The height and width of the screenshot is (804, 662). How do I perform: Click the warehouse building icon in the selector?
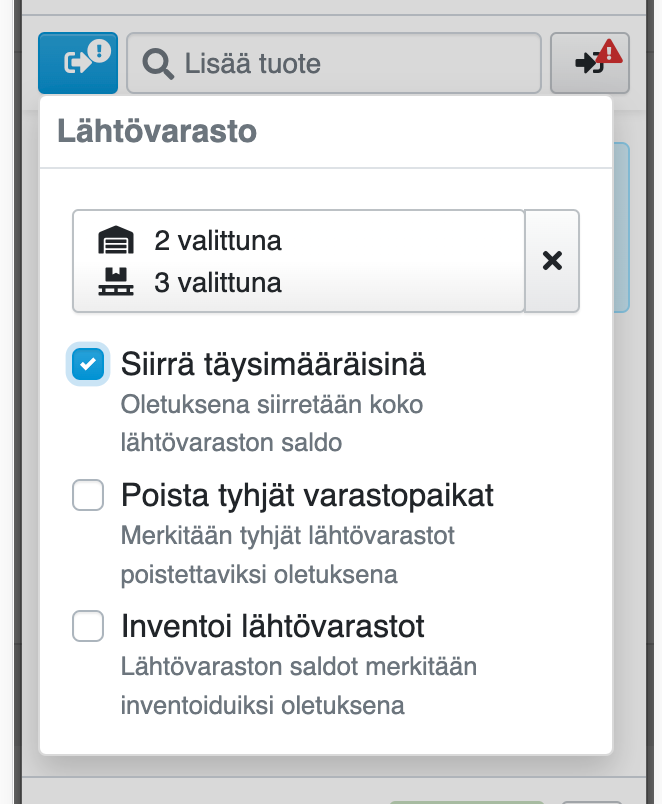[x=115, y=241]
